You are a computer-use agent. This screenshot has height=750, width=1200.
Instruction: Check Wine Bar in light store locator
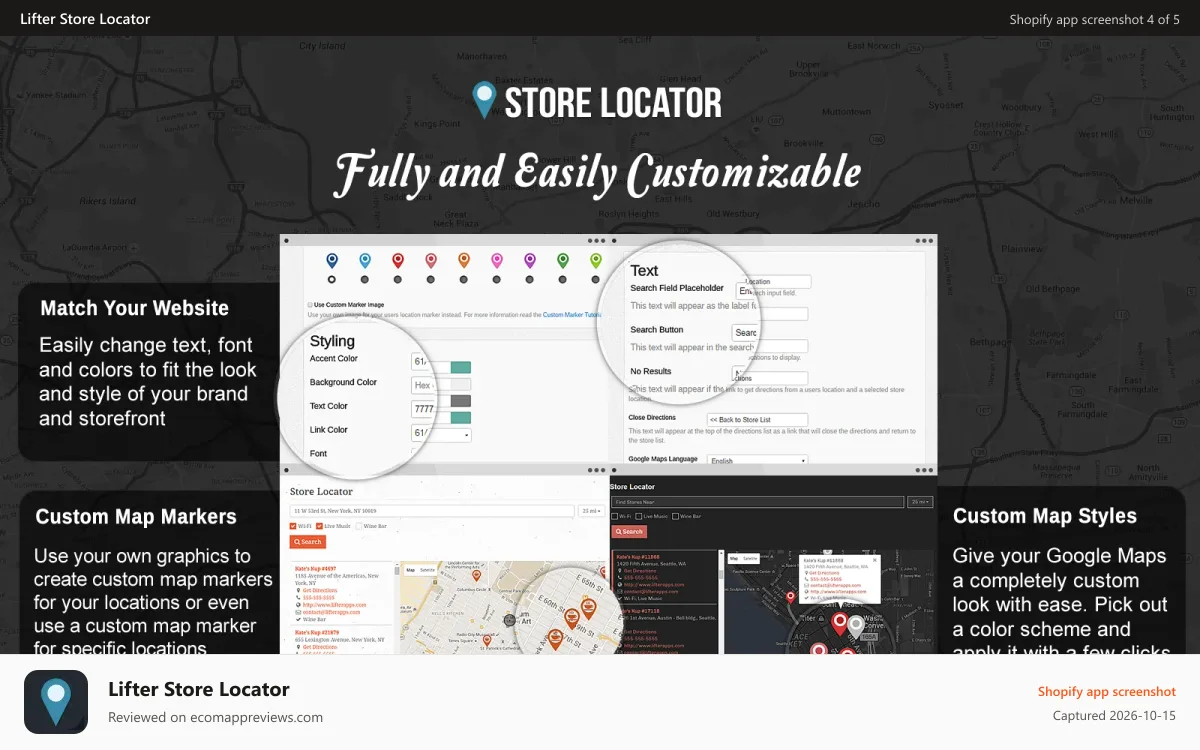(357, 526)
